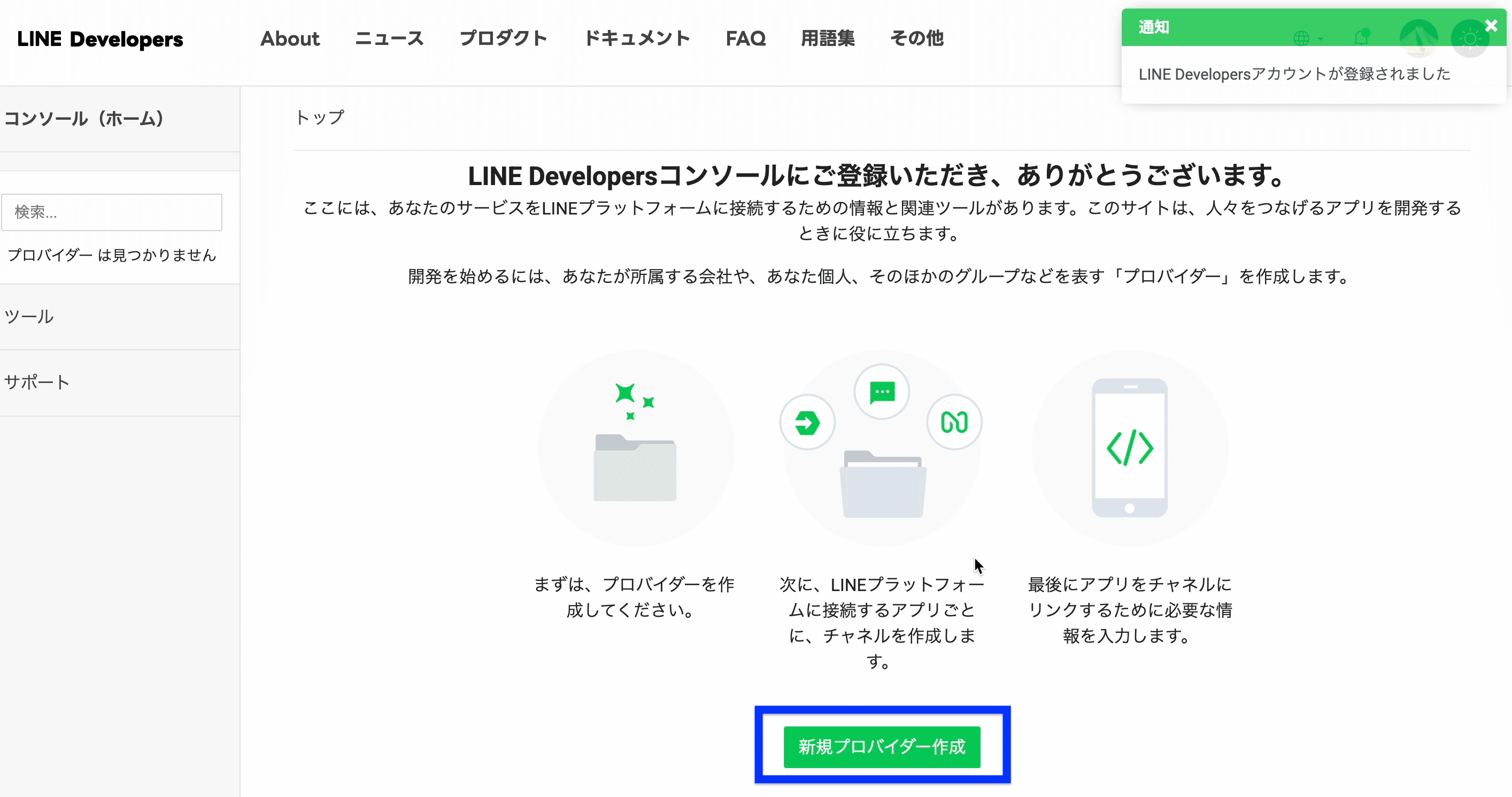
Task: Click the 次に、LINEプラットフォーム caption
Action: [882, 623]
